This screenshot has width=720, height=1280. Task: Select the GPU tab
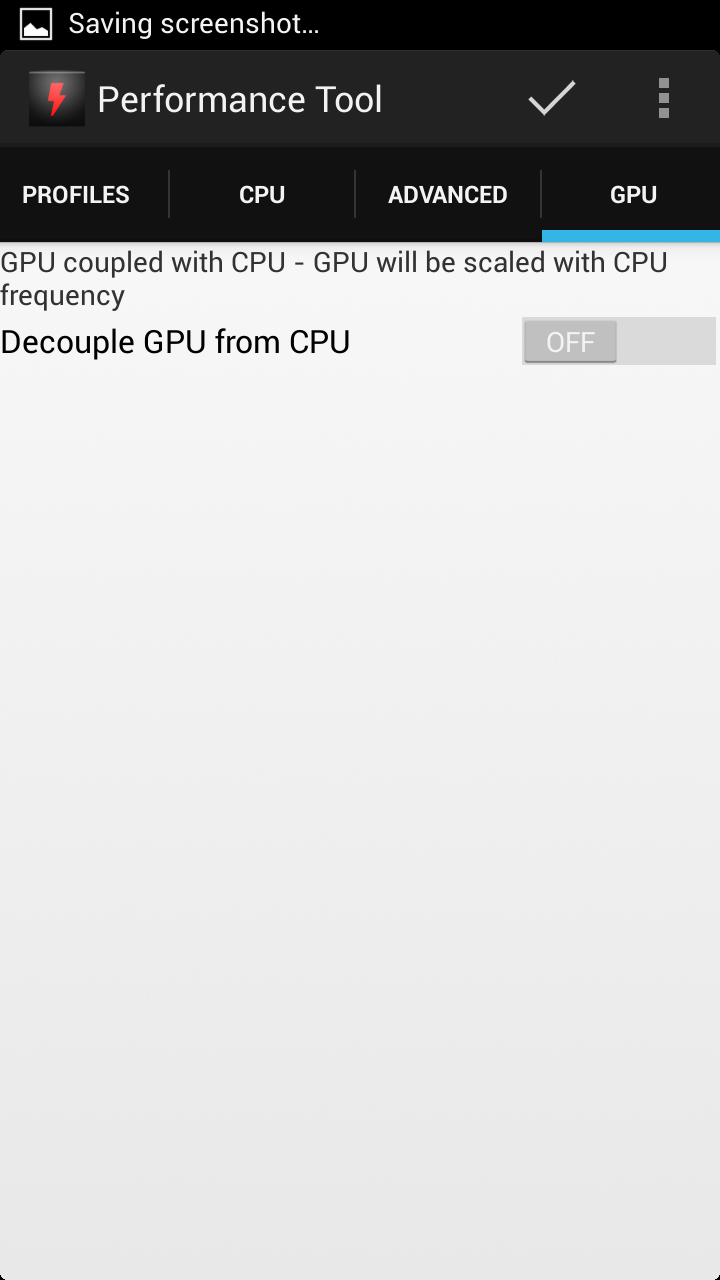pos(633,194)
